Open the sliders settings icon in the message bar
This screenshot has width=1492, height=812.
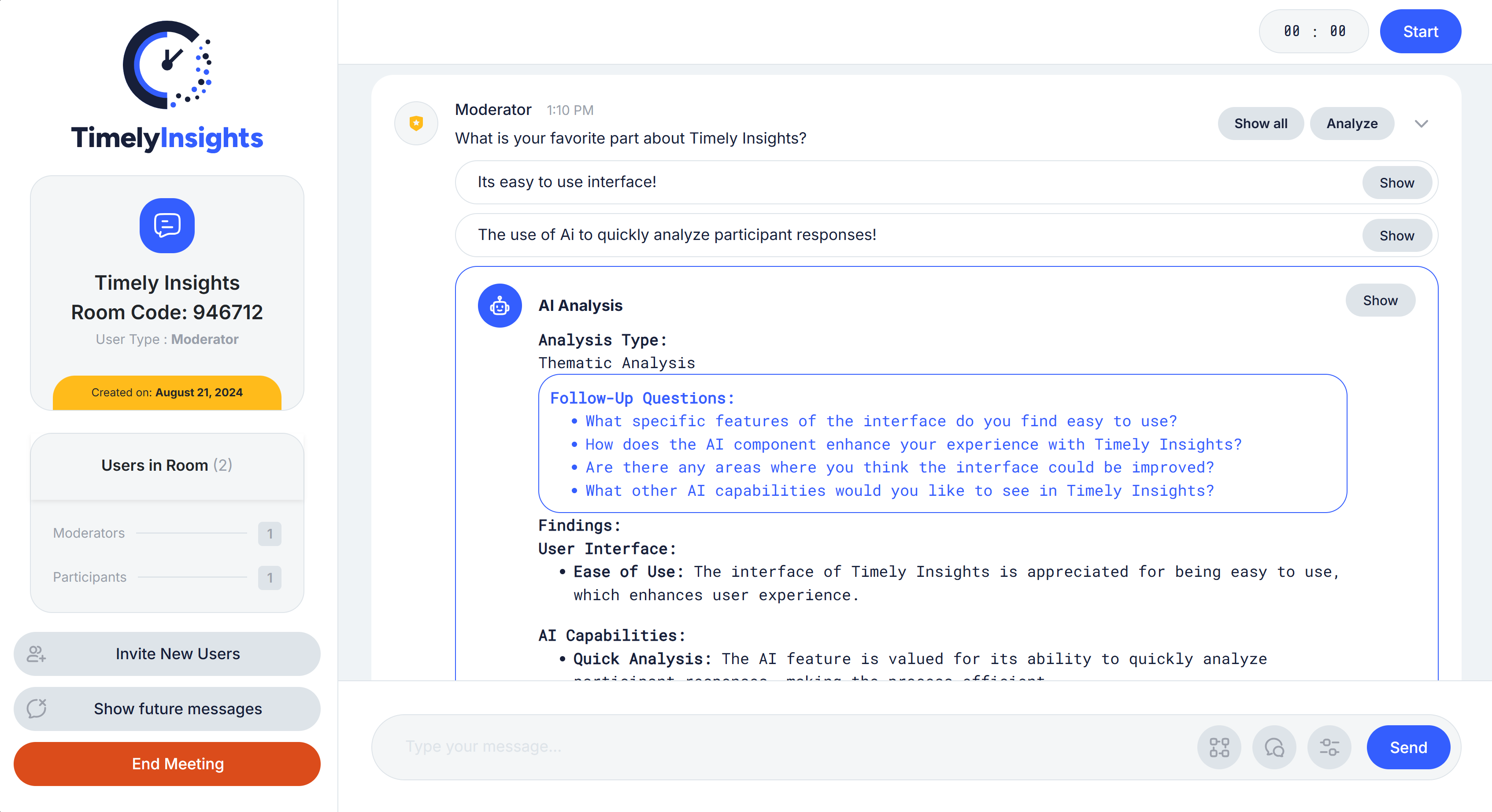point(1329,747)
